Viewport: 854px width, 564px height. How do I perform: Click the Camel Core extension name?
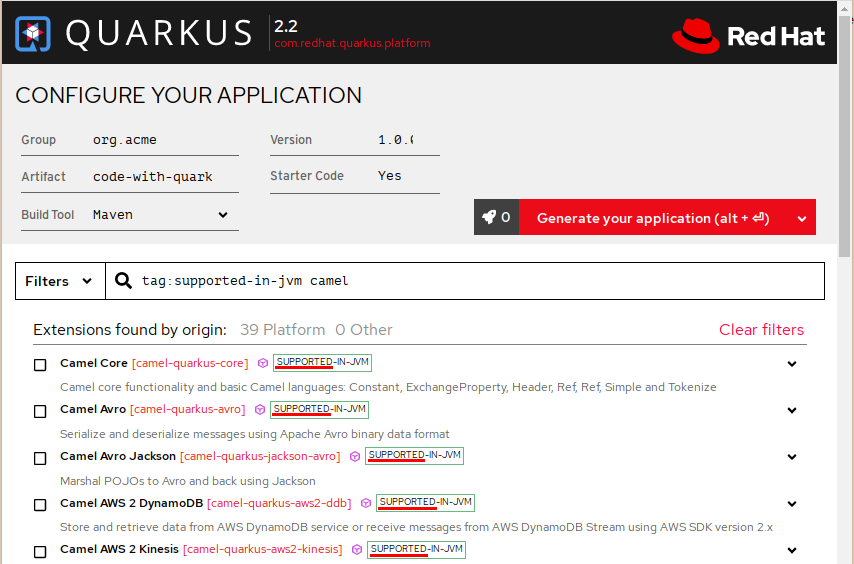pyautogui.click(x=94, y=363)
